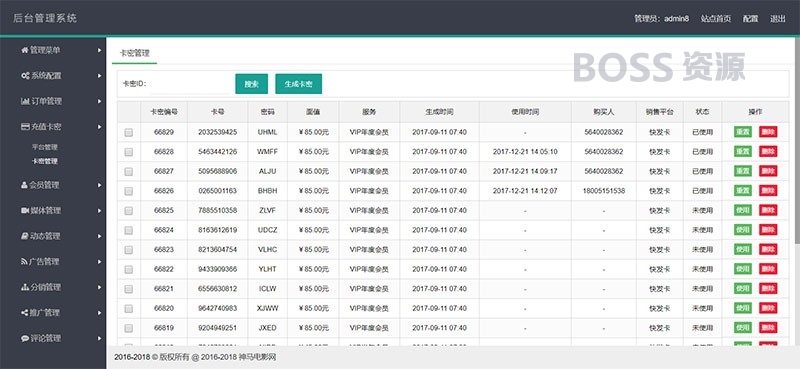Click 重置 for card 66828
Viewport: 800px width, 369px height.
tap(743, 152)
